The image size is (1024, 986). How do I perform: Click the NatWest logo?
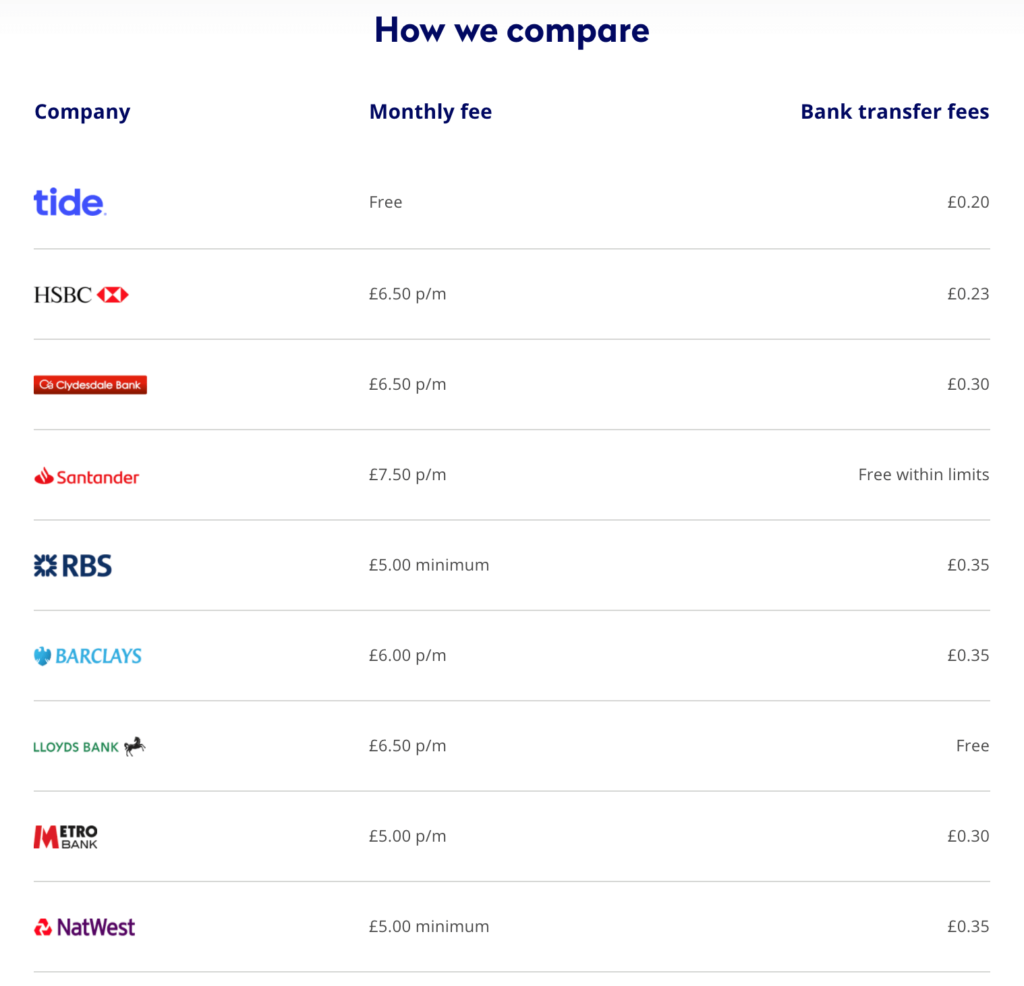pos(84,927)
